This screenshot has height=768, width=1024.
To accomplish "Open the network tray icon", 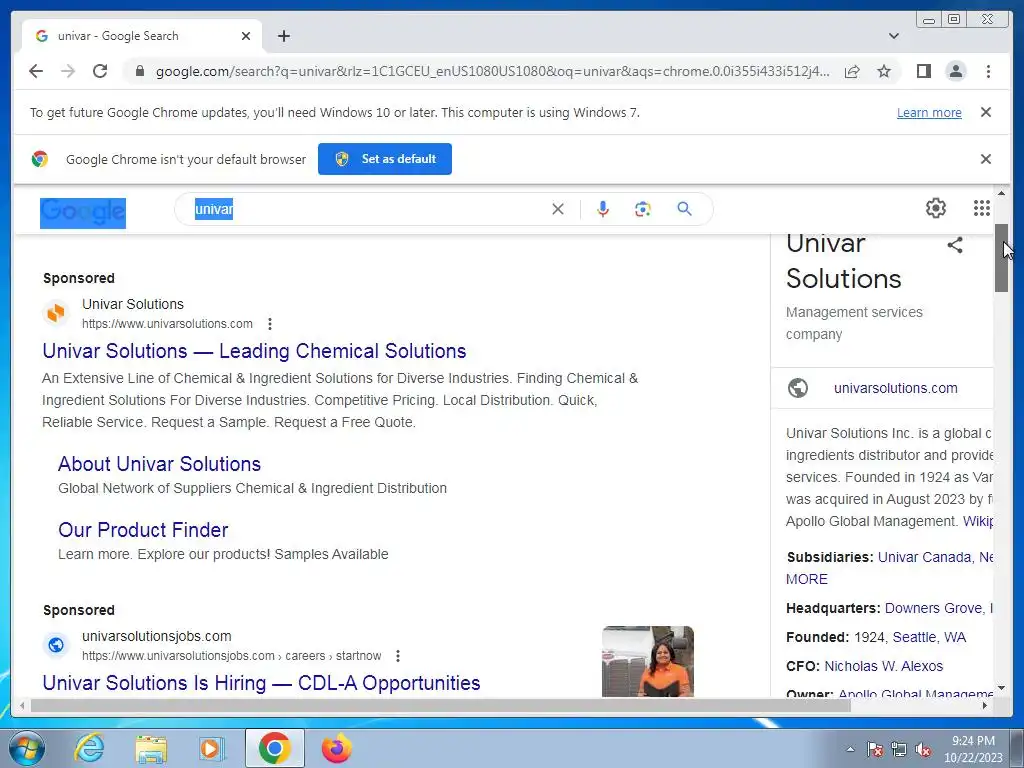I will click(899, 750).
